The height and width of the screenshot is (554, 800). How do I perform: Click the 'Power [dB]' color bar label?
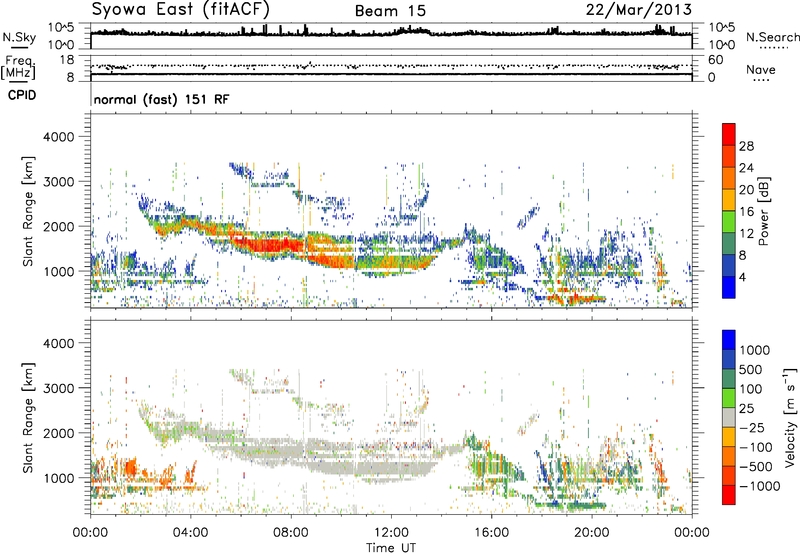point(763,211)
